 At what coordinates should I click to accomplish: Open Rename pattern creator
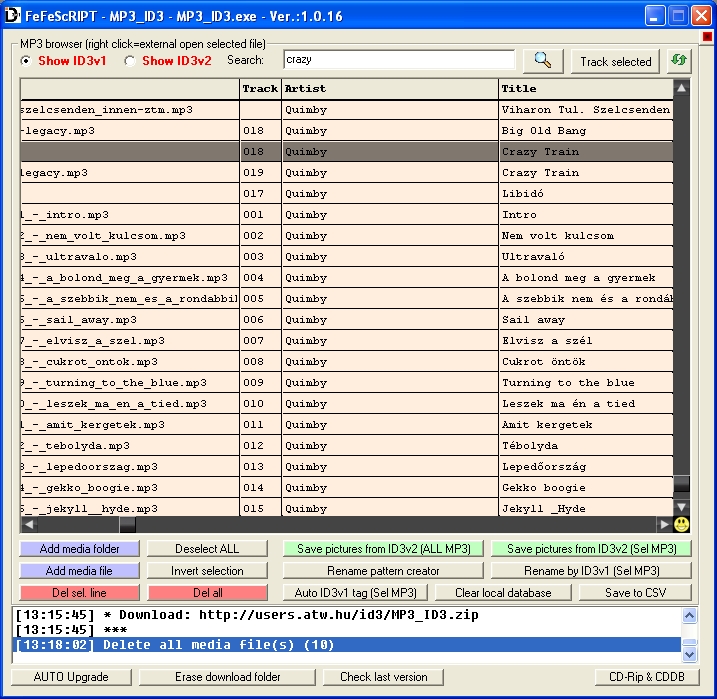point(383,571)
